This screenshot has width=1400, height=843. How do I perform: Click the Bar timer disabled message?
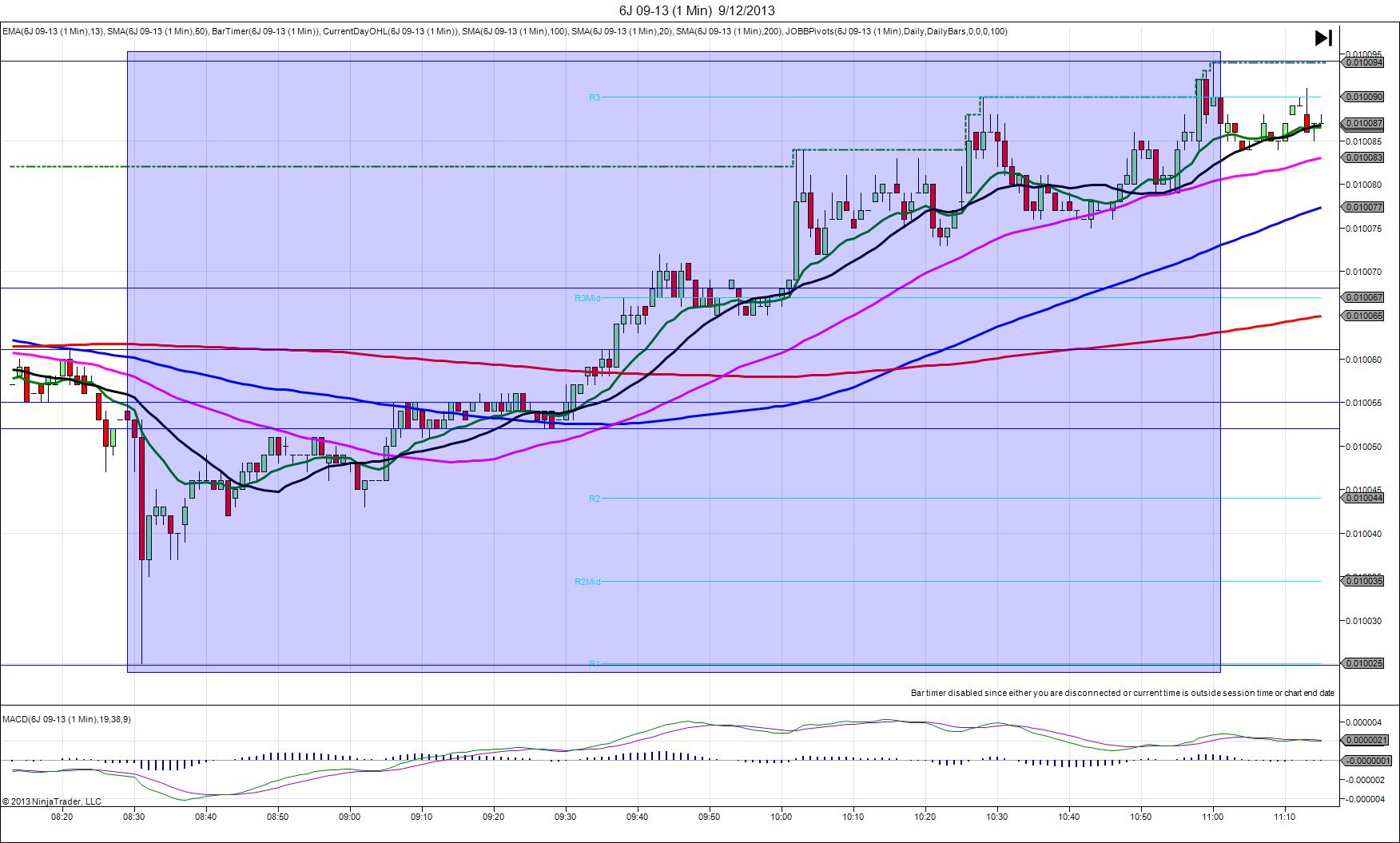pos(1122,693)
